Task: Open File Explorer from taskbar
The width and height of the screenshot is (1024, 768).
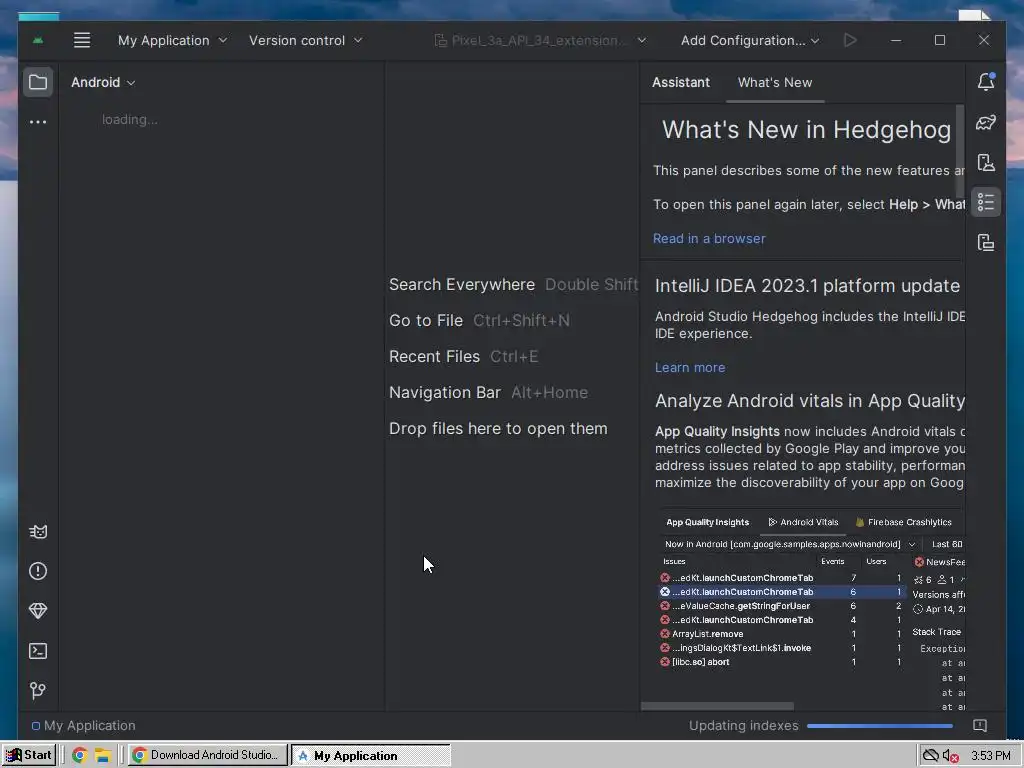Action: point(103,756)
